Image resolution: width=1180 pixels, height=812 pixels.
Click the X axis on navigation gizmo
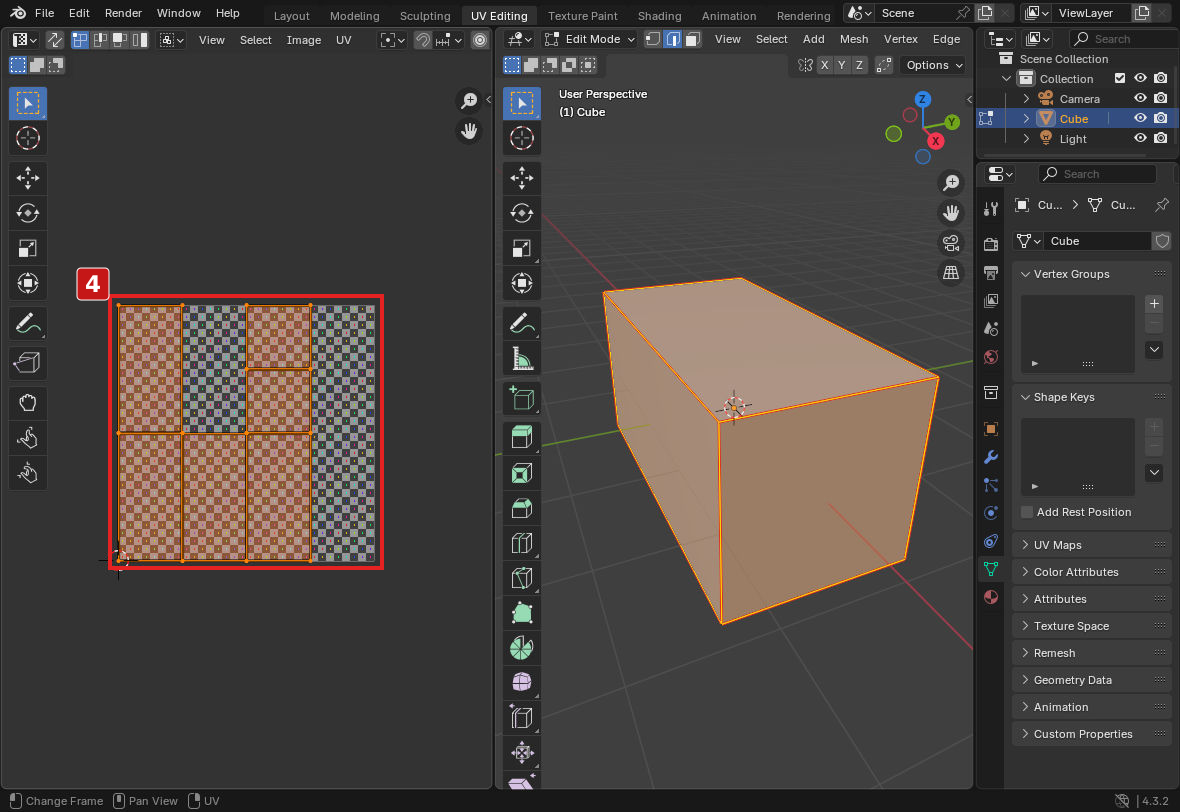pos(935,141)
